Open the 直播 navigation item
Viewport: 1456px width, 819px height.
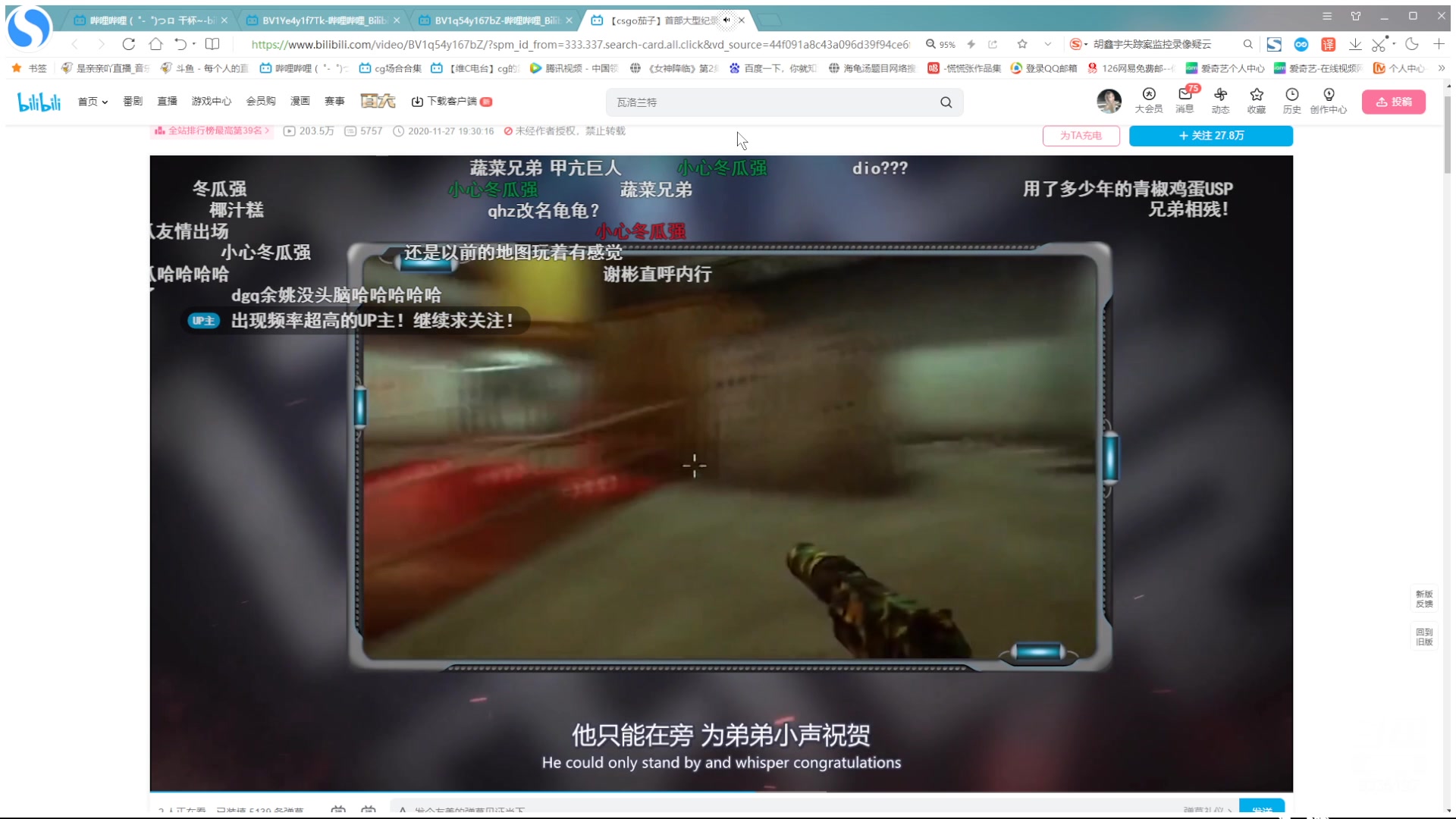(x=167, y=101)
